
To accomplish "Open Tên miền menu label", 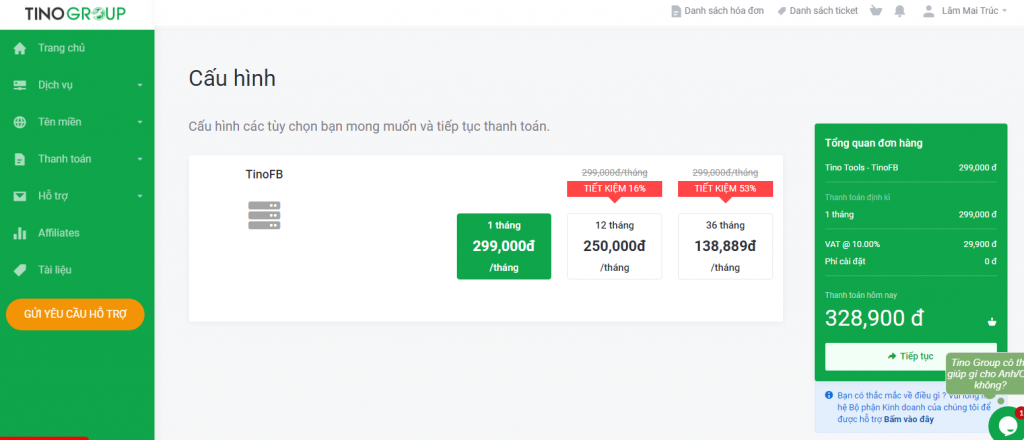I will coord(59,122).
